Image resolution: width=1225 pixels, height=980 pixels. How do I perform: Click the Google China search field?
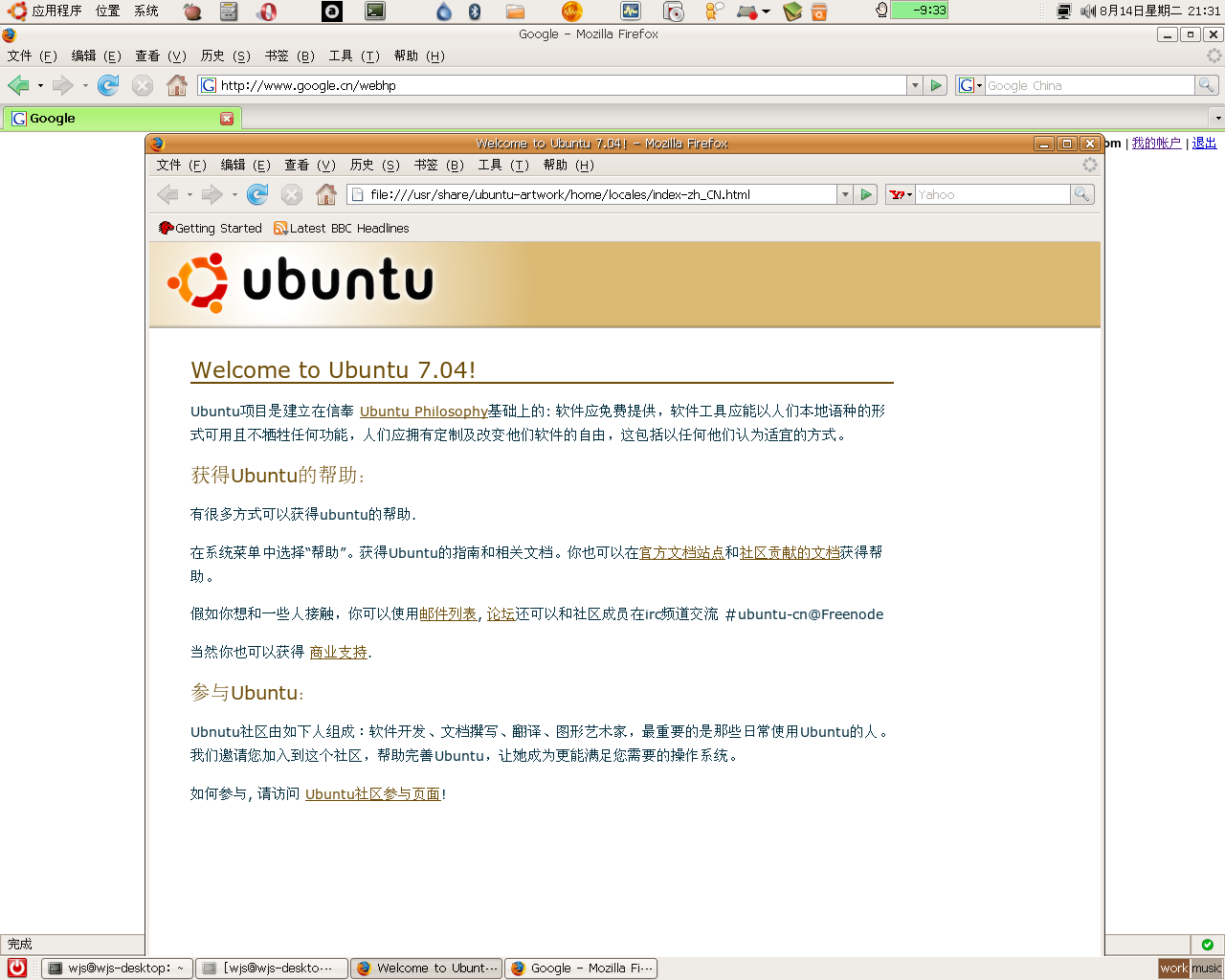(x=1090, y=85)
